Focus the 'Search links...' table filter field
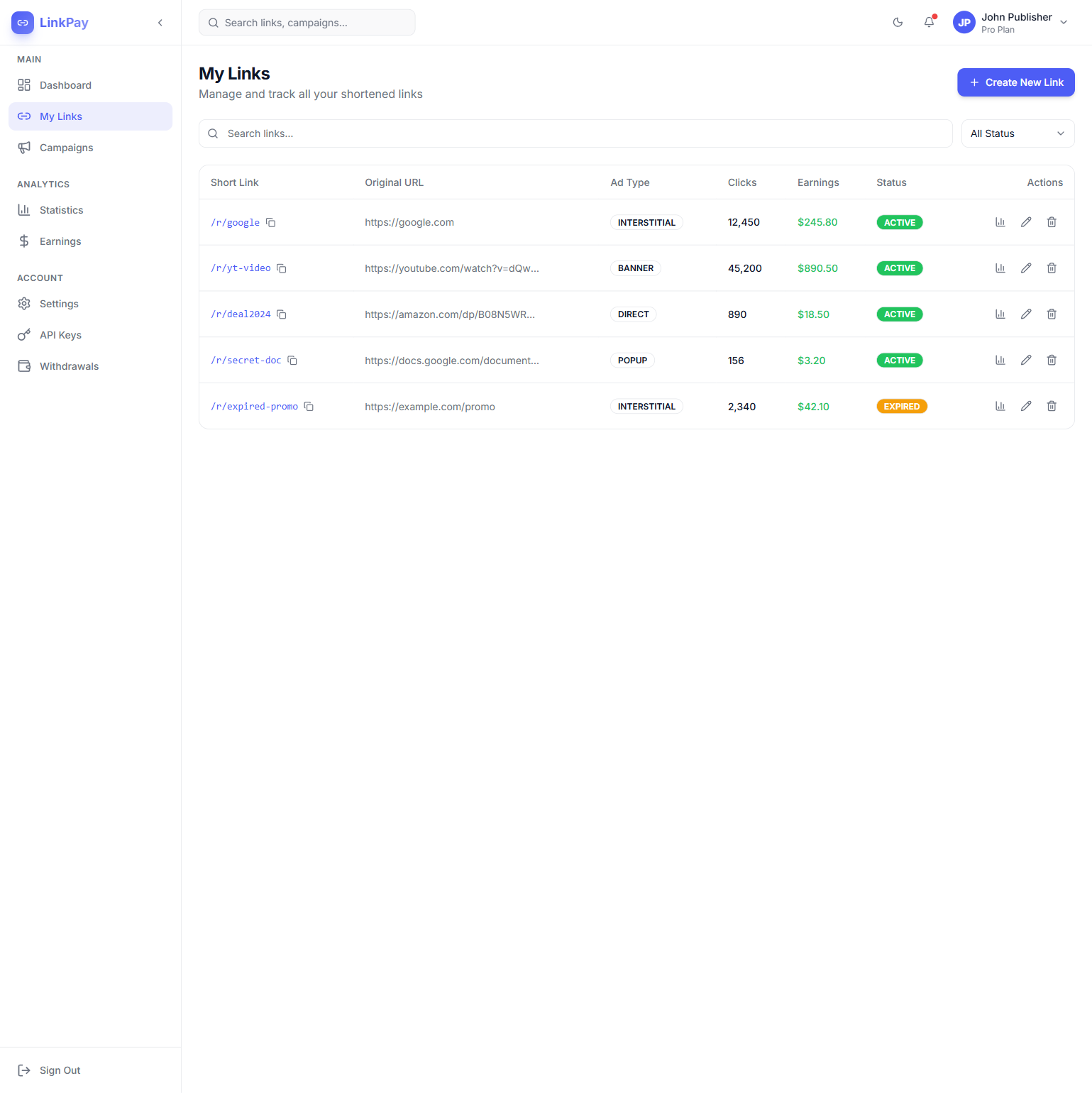 pos(575,133)
